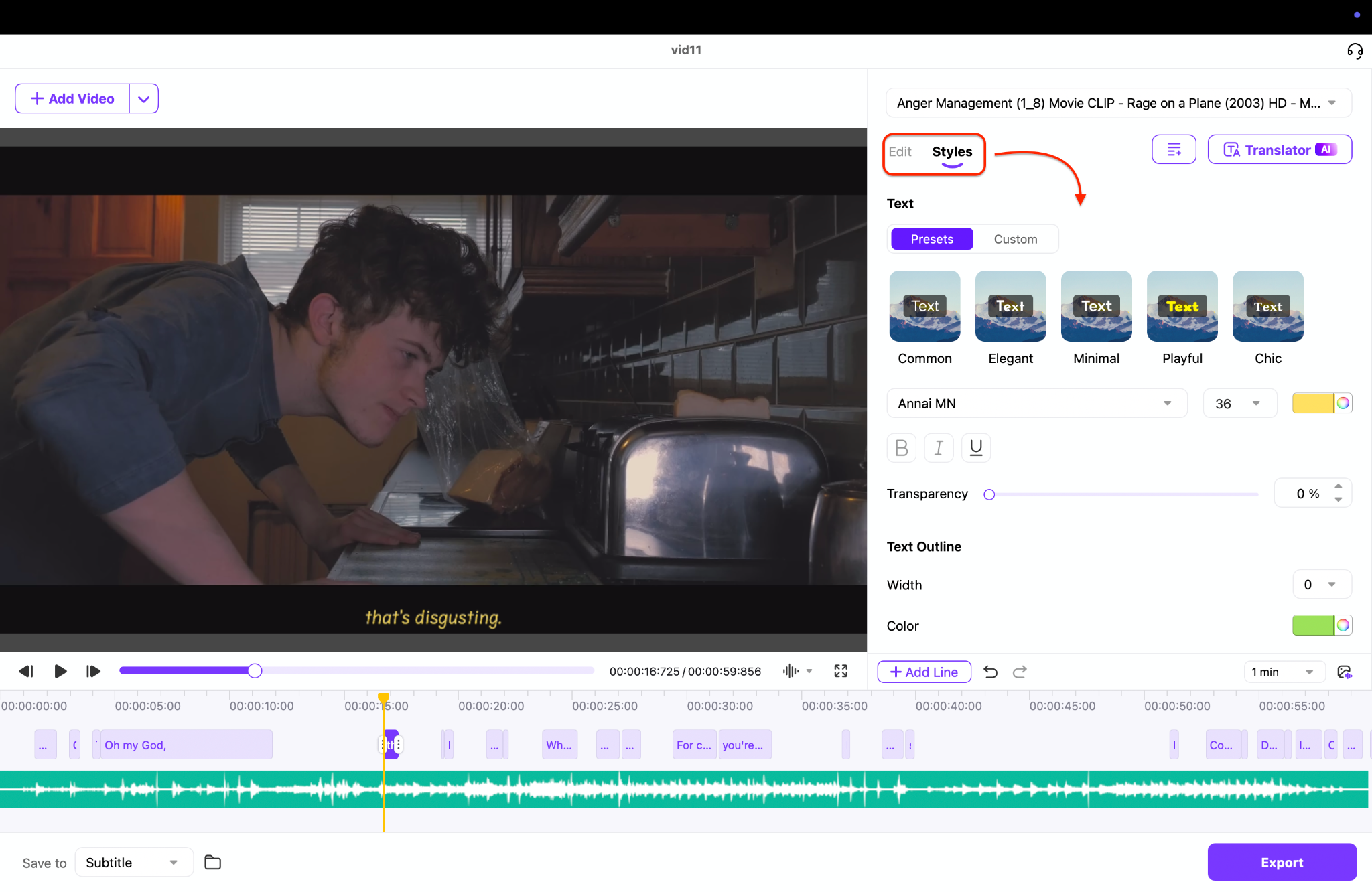The image size is (1372, 892).
Task: Switch to the Edit tab
Action: tap(900, 152)
